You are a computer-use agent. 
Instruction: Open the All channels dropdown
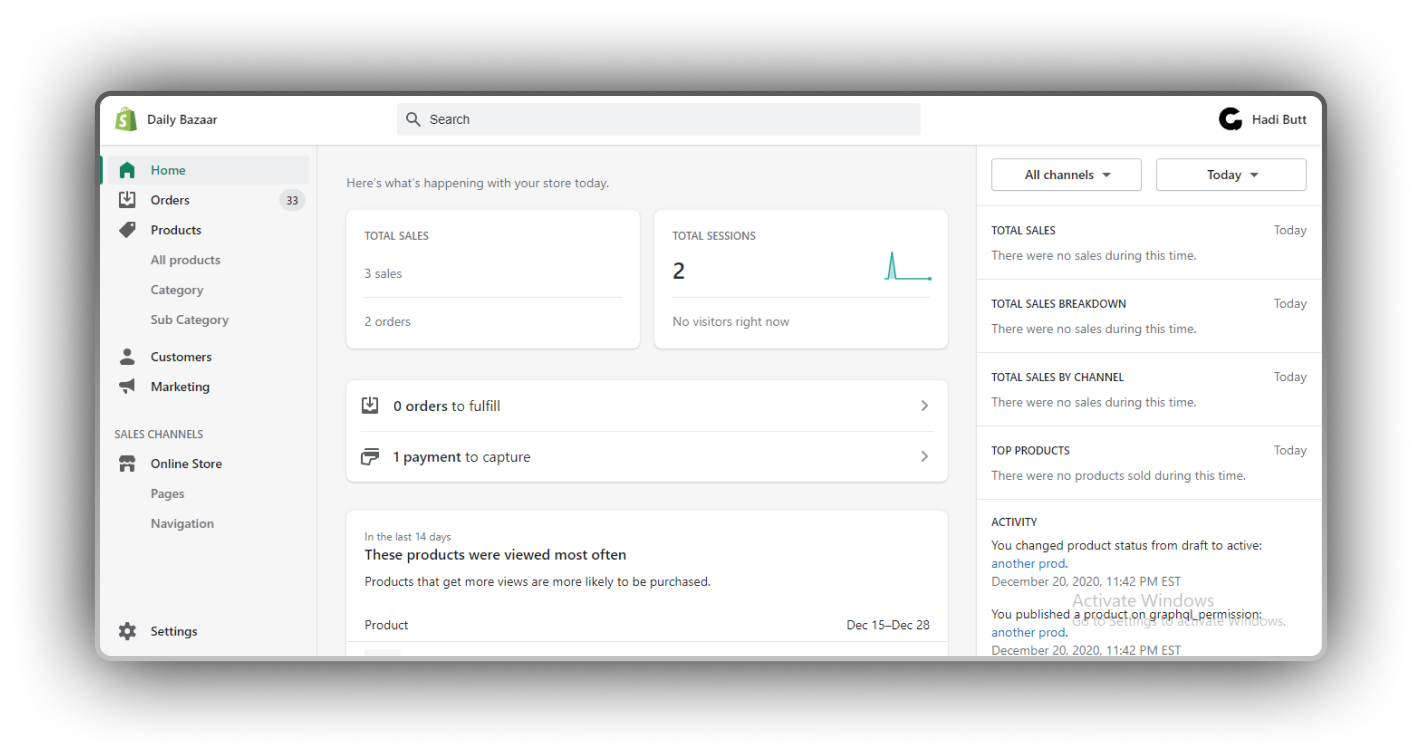(1066, 175)
